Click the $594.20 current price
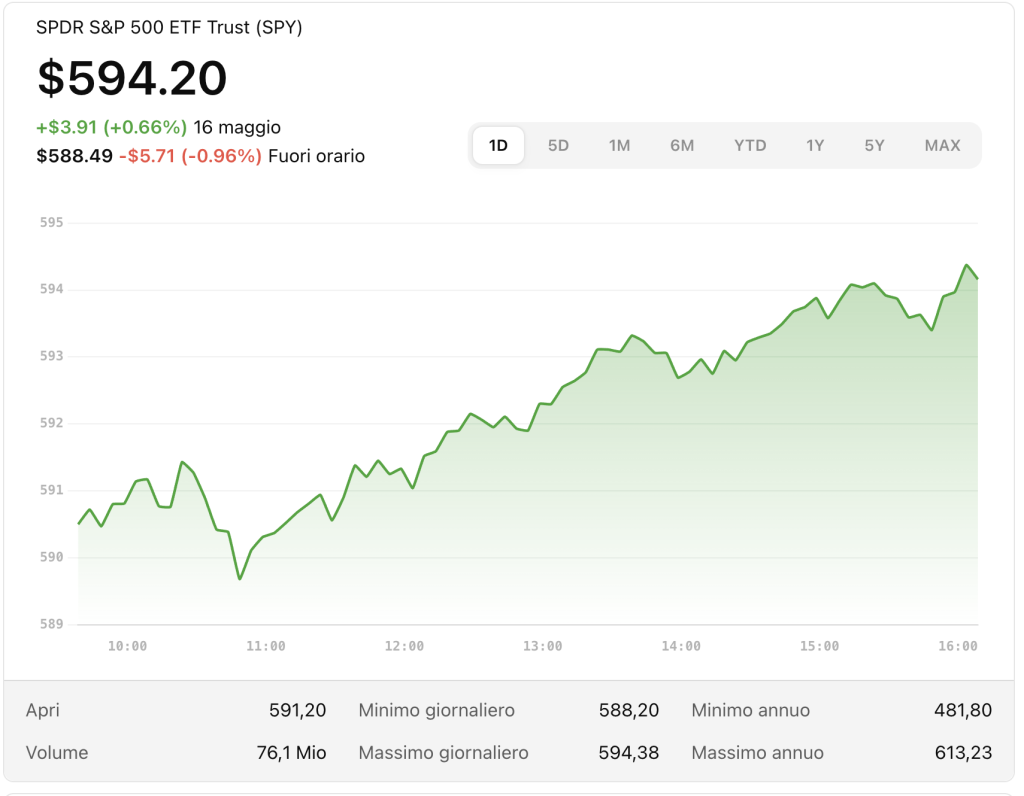Image resolution: width=1024 pixels, height=796 pixels. (x=133, y=78)
